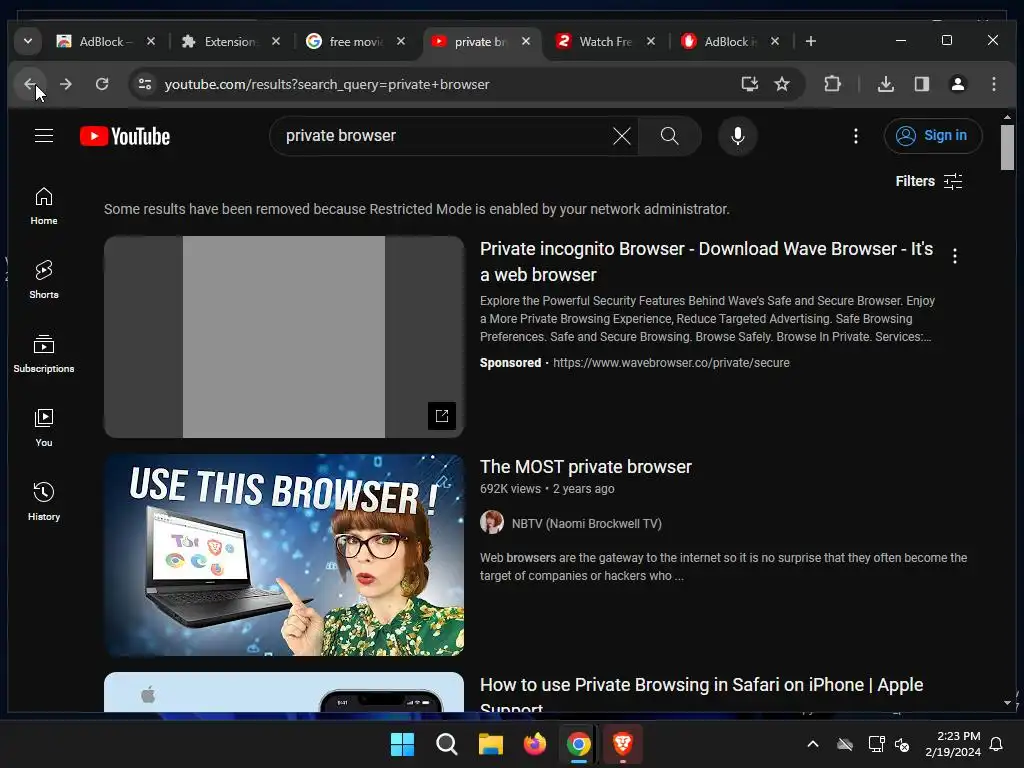Go to Home in sidebar
The image size is (1024, 768).
[x=44, y=206]
